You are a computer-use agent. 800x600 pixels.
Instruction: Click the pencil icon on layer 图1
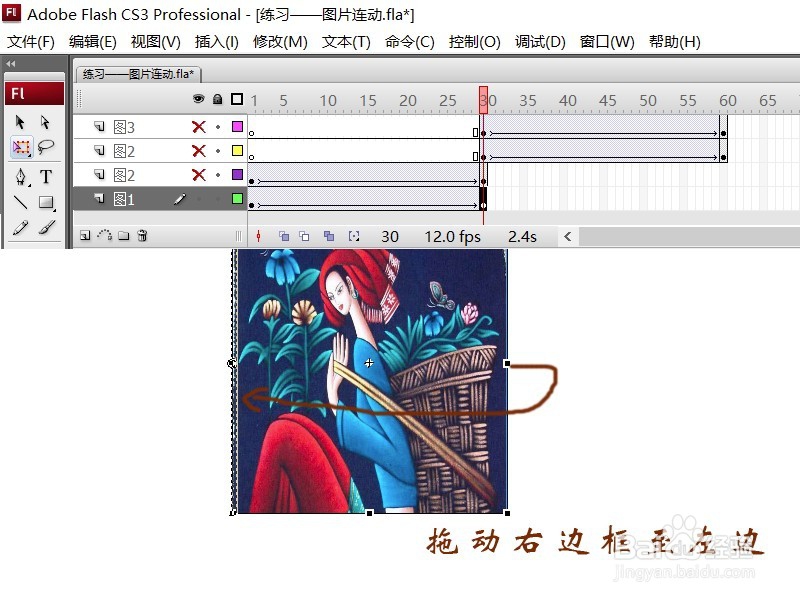click(180, 199)
